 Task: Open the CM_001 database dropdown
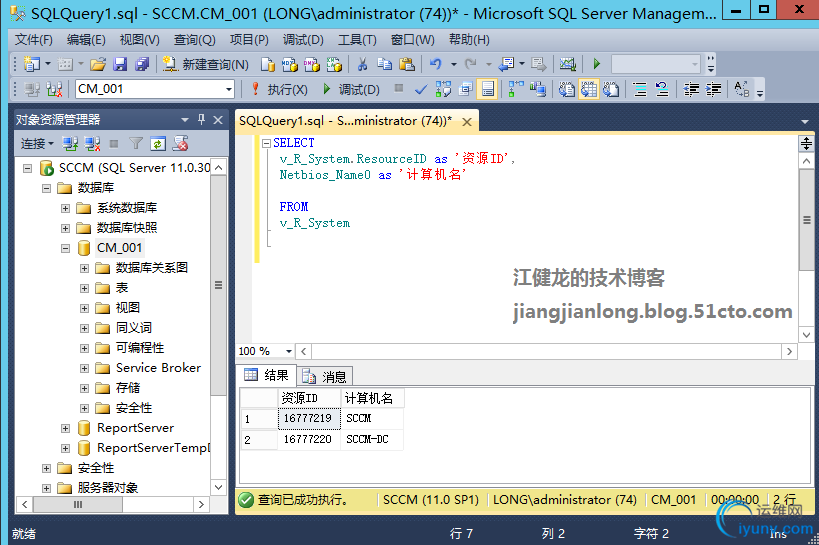point(229,89)
